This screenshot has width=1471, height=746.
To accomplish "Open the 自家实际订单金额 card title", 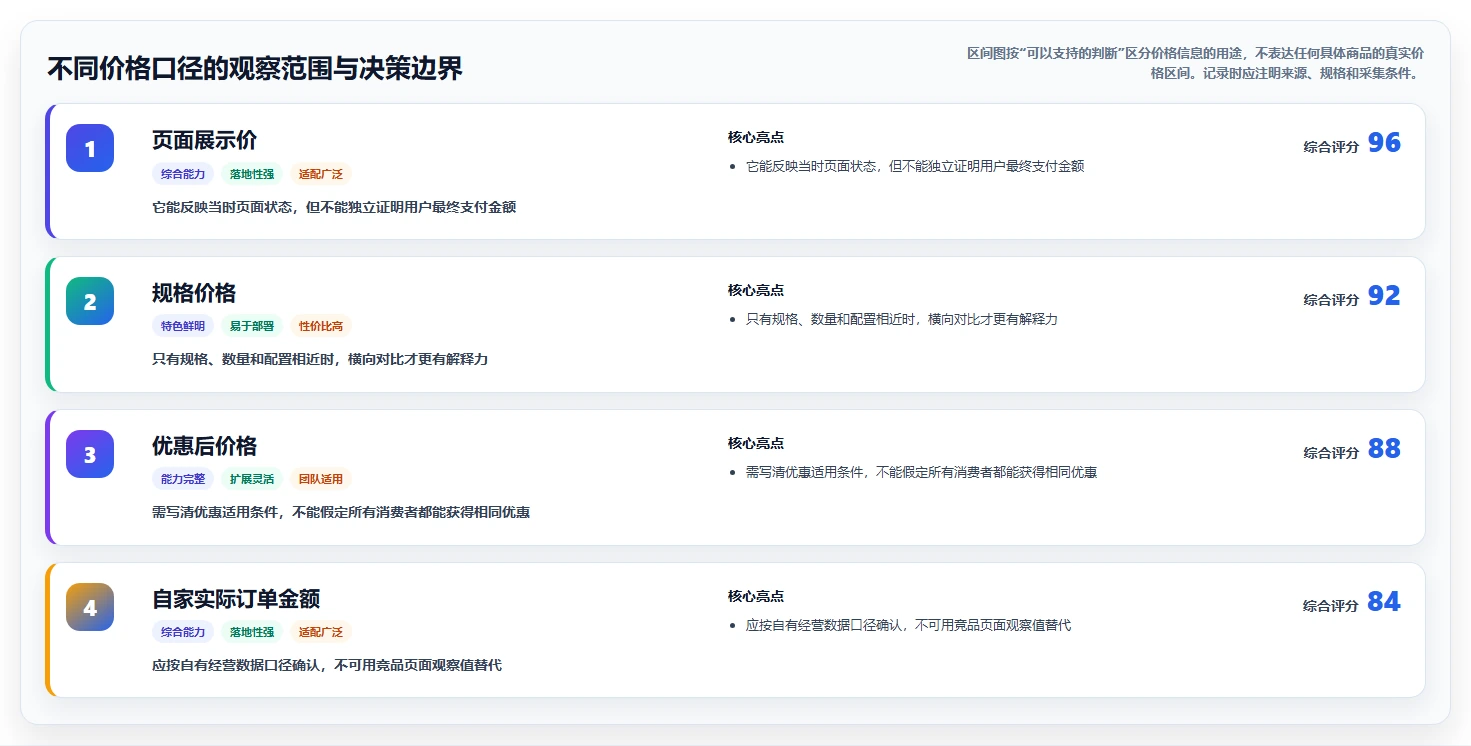I will [236, 599].
